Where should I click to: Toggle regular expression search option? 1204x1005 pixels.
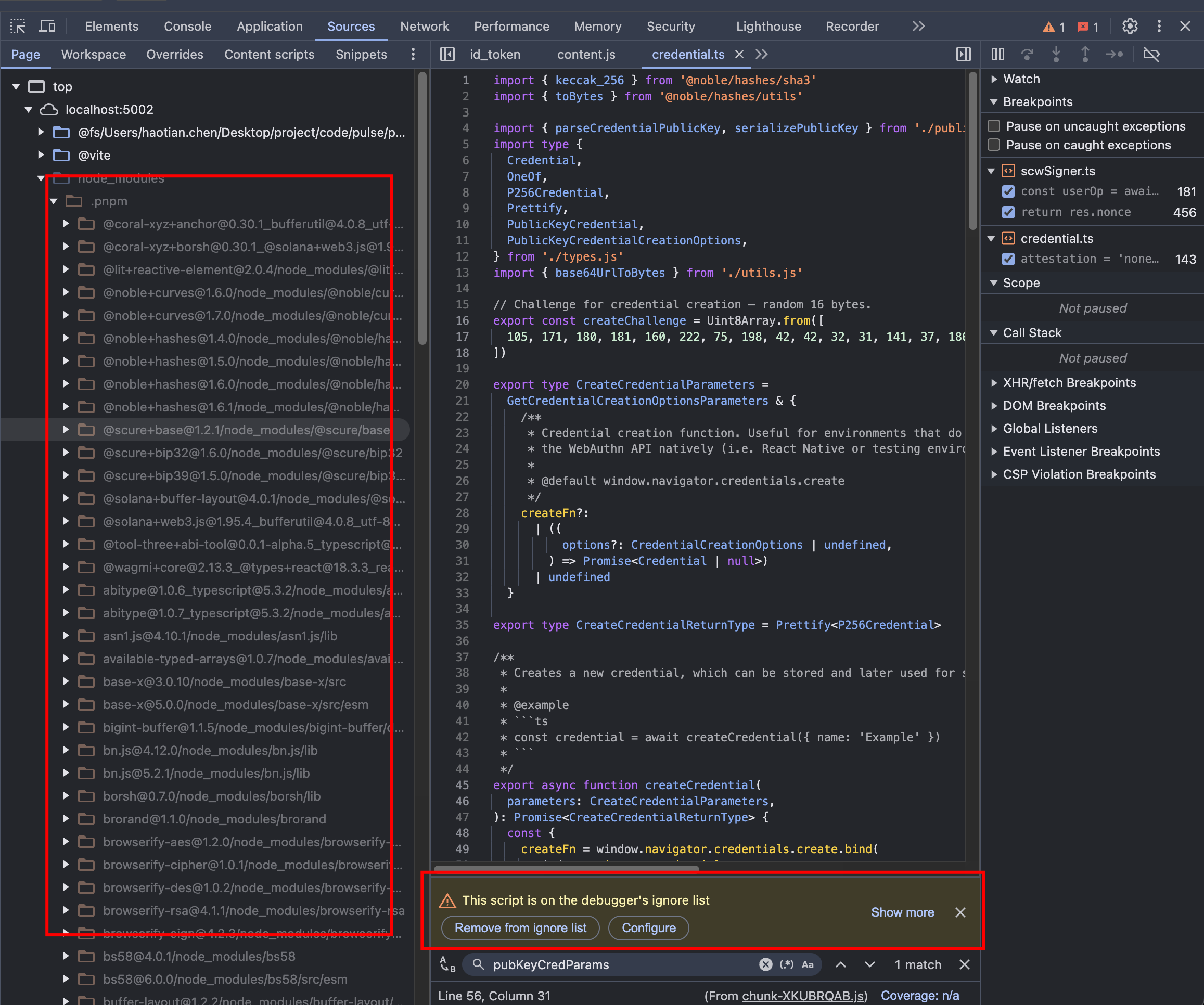click(787, 964)
